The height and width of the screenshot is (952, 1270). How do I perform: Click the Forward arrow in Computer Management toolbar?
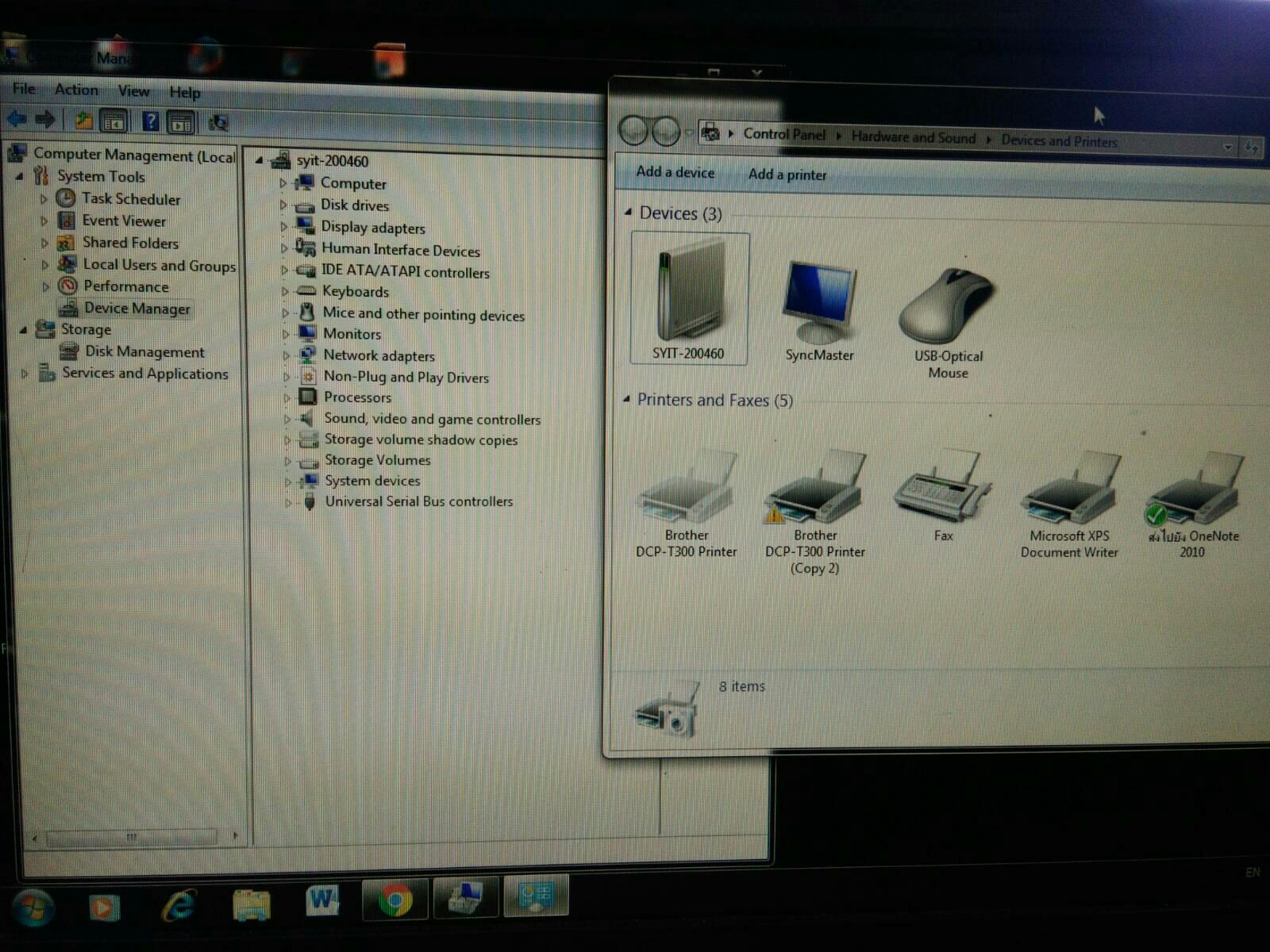[45, 120]
